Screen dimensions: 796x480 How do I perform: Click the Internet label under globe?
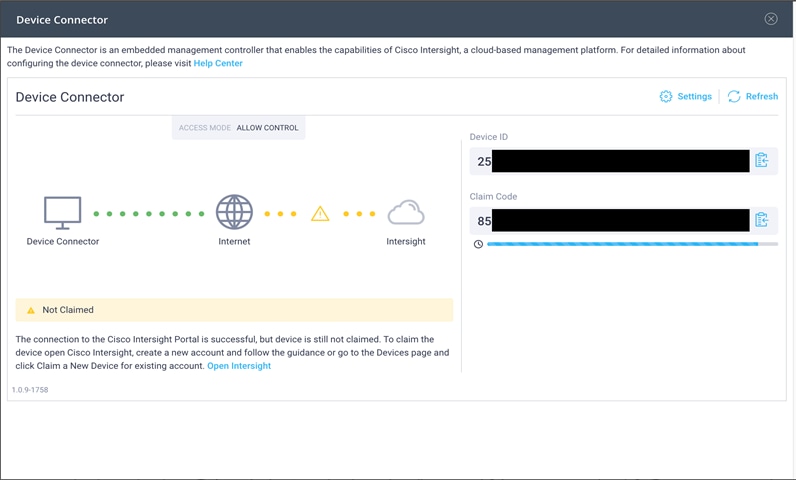pos(234,242)
